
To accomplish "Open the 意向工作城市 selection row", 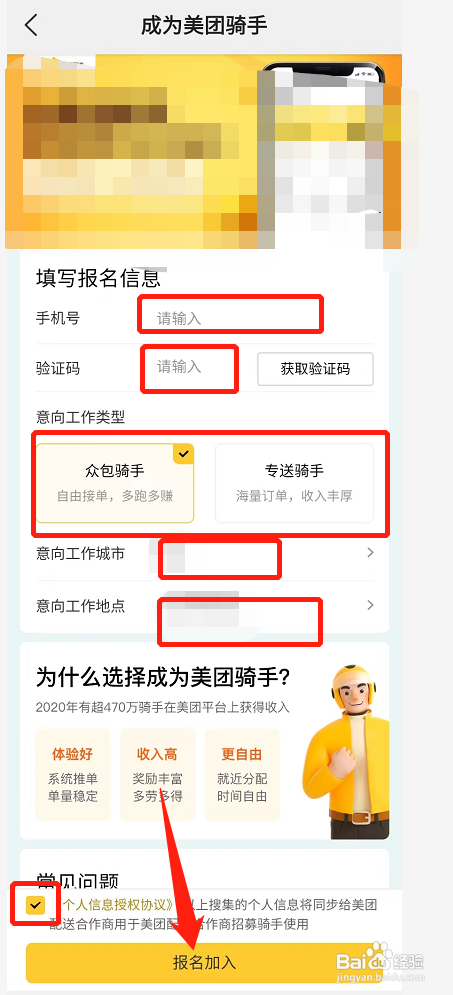I will click(x=205, y=554).
